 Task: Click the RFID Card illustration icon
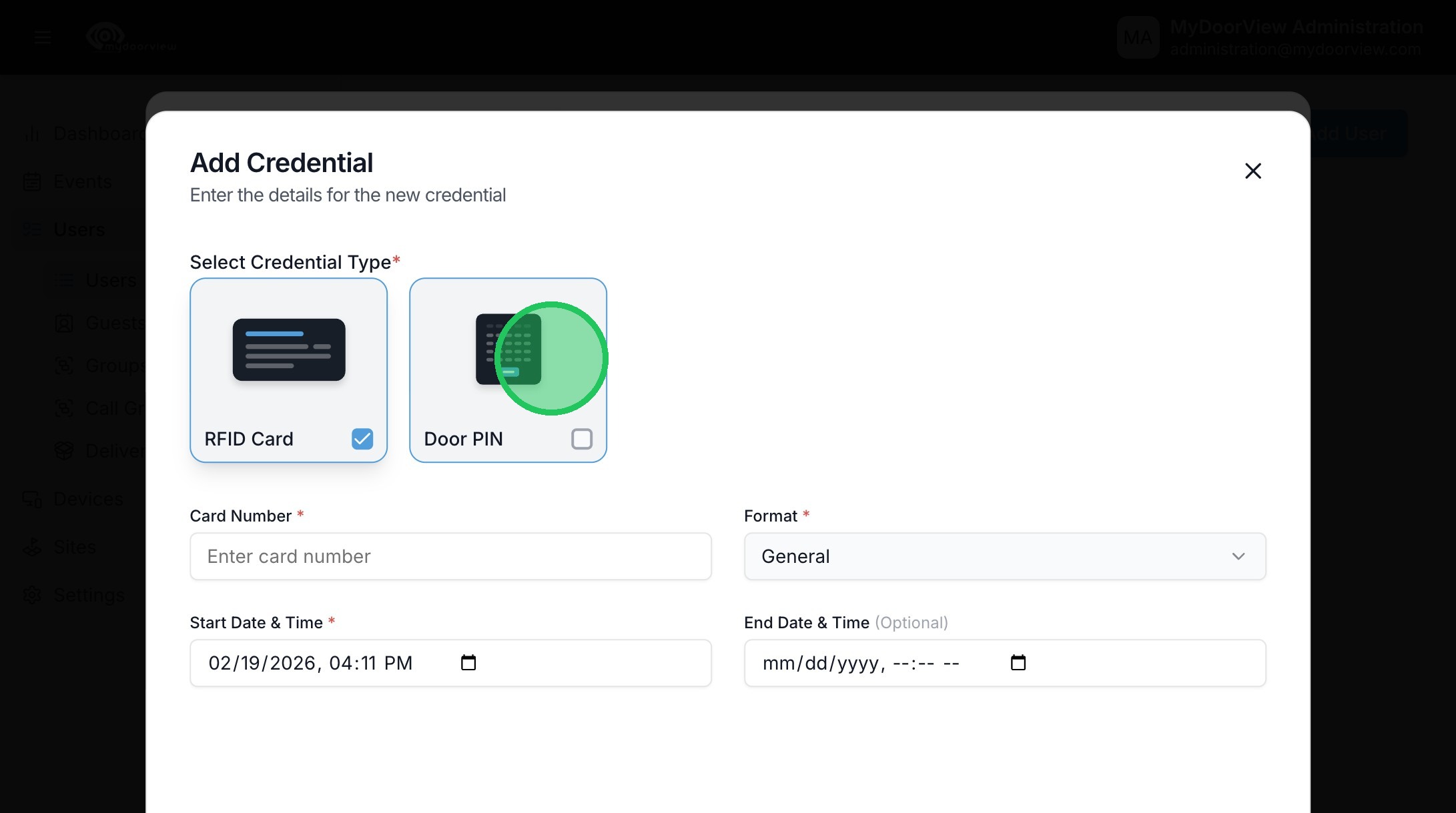click(x=289, y=349)
